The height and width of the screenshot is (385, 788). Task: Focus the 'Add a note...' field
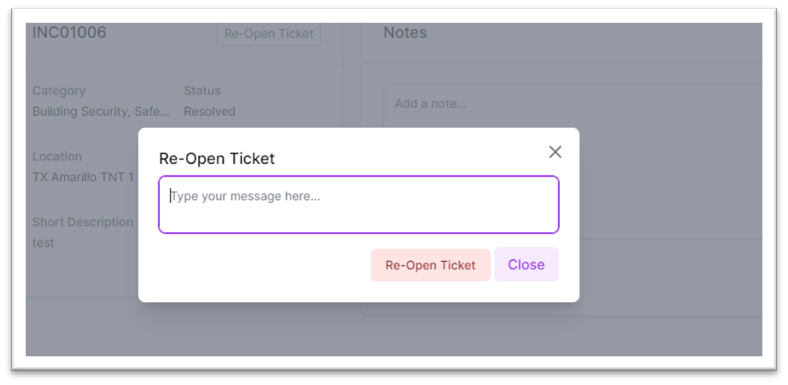coord(572,106)
